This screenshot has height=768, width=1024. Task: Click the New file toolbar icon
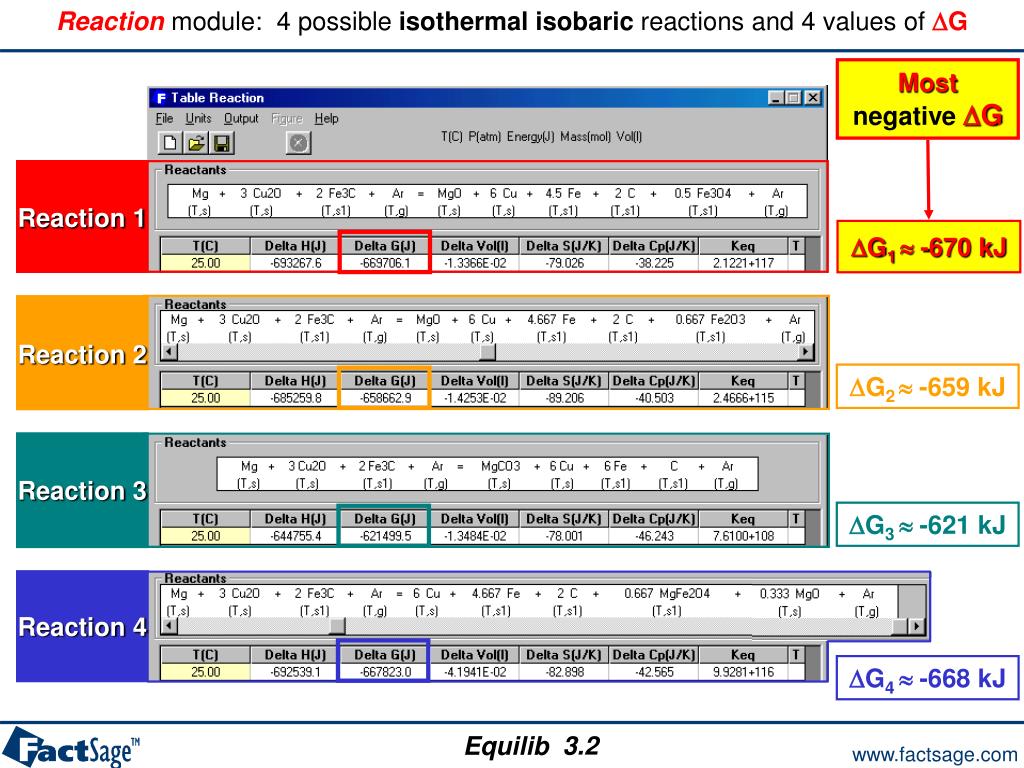(x=170, y=143)
